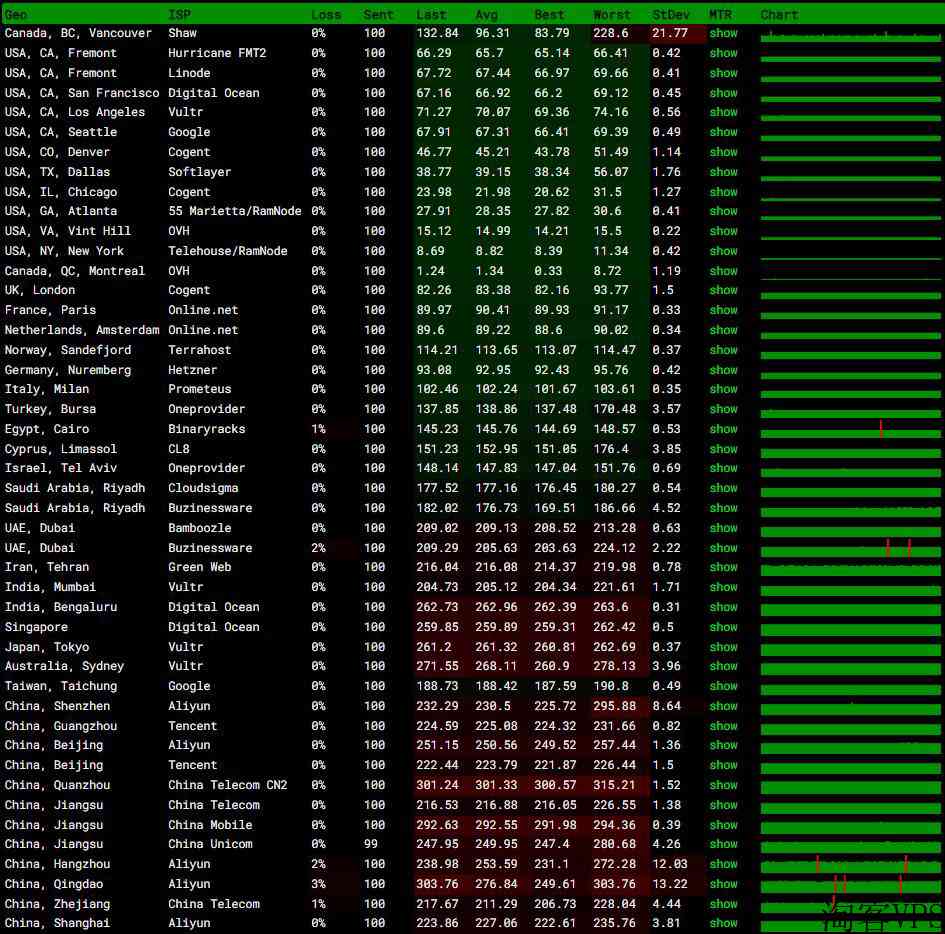
Task: Select the "295.88" Worst value
Action: coord(614,706)
